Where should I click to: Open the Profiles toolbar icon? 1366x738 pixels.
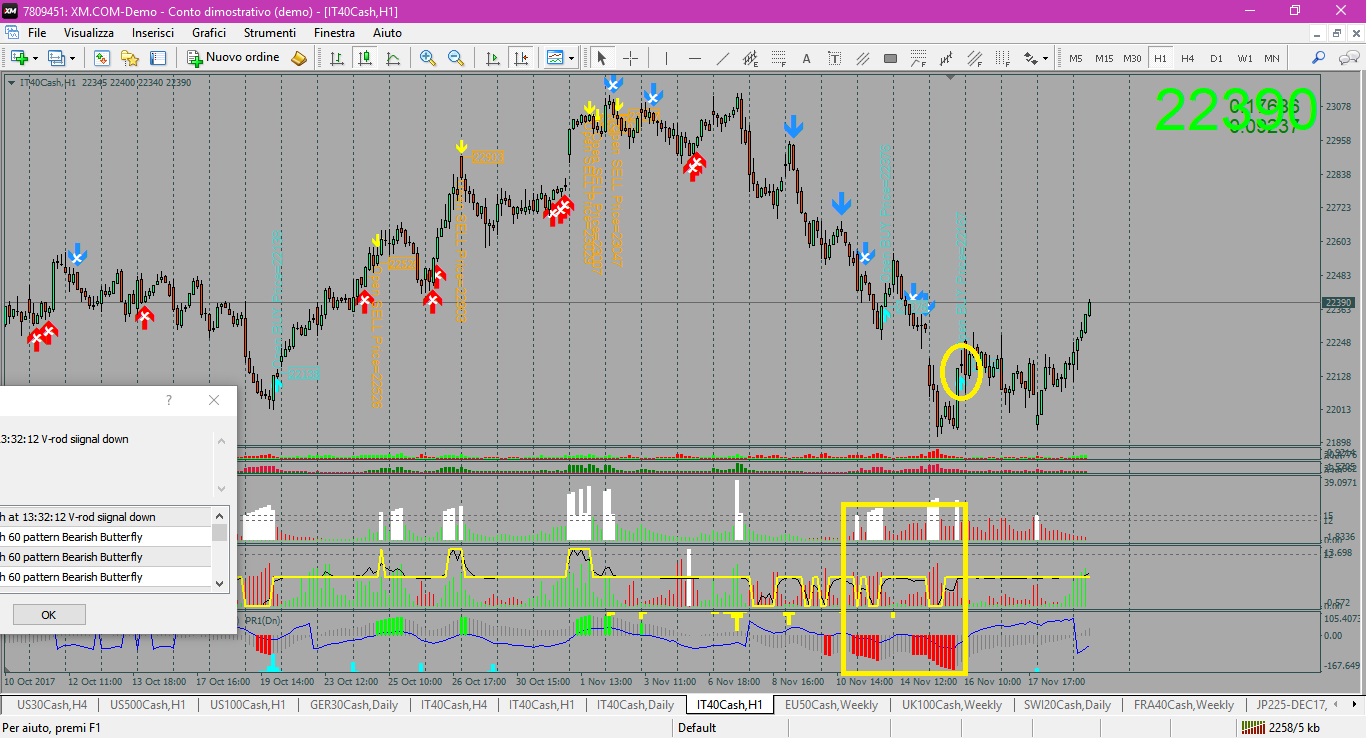coord(56,58)
